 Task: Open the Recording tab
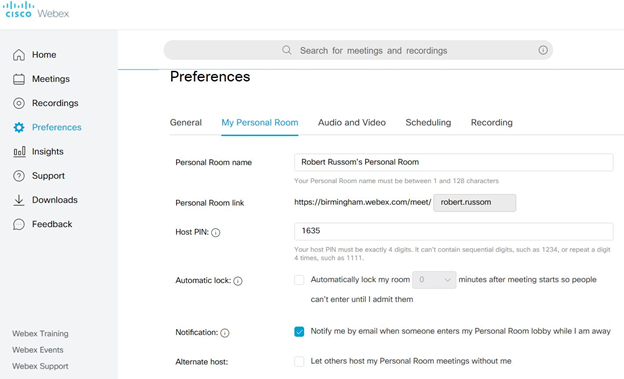492,123
